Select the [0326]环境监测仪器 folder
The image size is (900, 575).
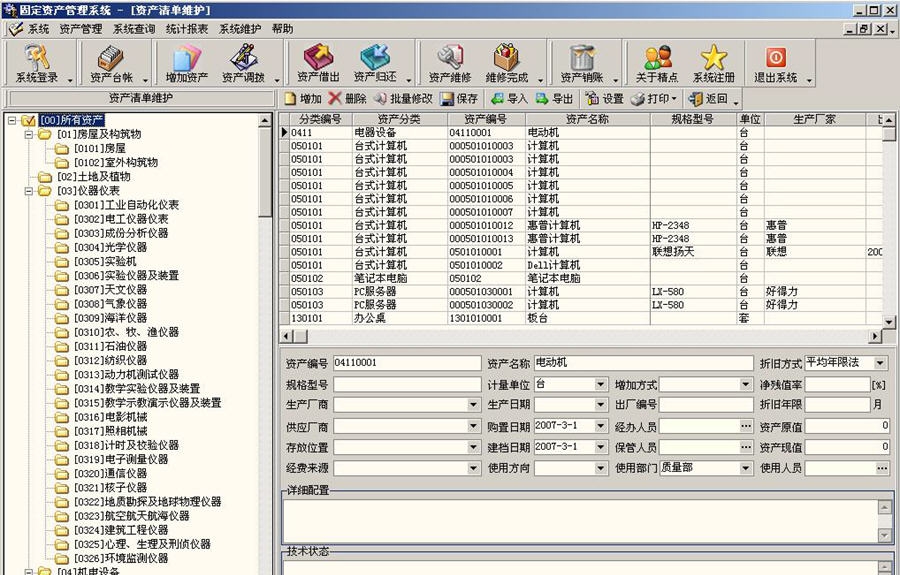[x=121, y=558]
